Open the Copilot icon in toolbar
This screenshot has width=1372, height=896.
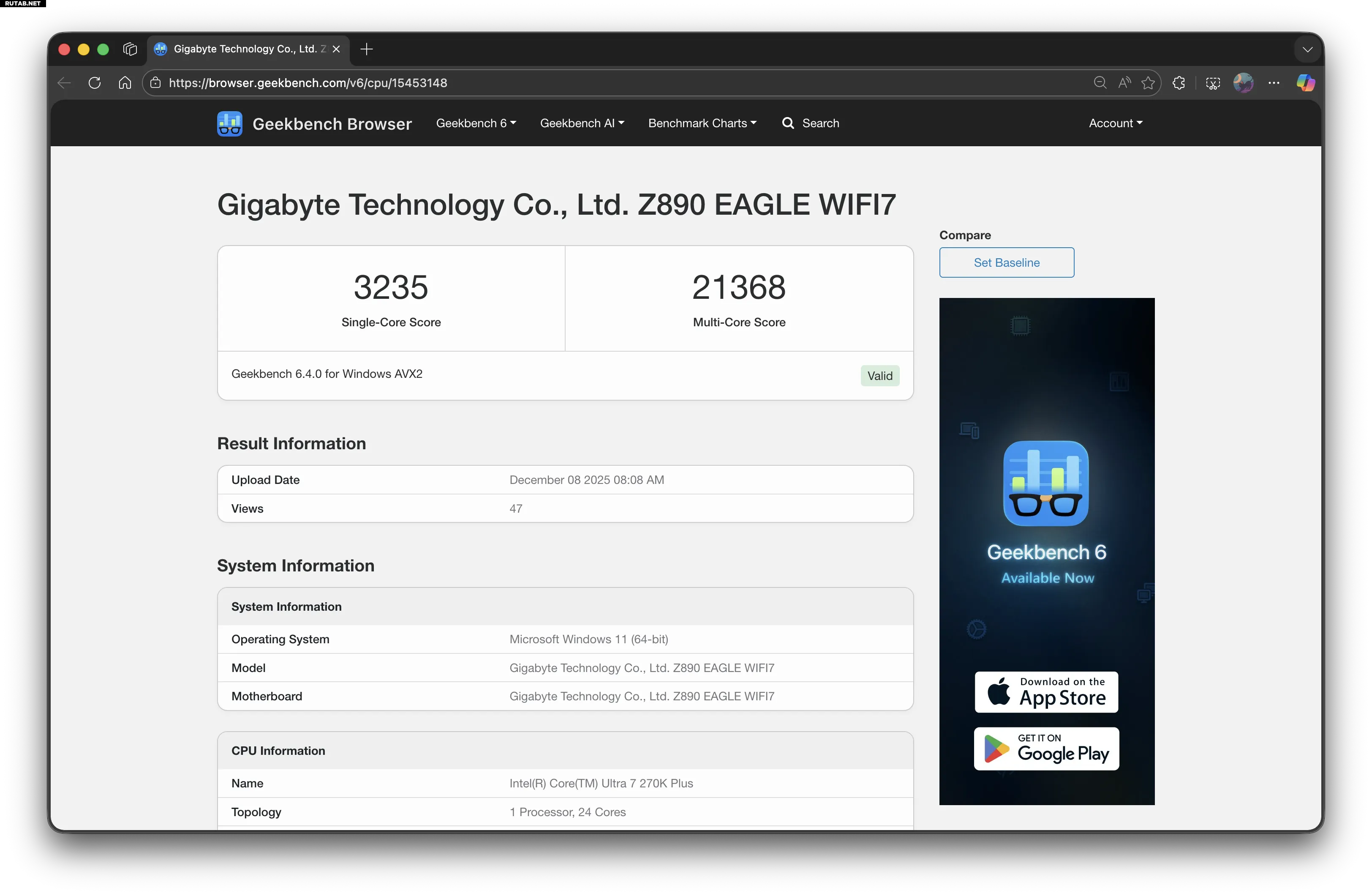[x=1305, y=82]
